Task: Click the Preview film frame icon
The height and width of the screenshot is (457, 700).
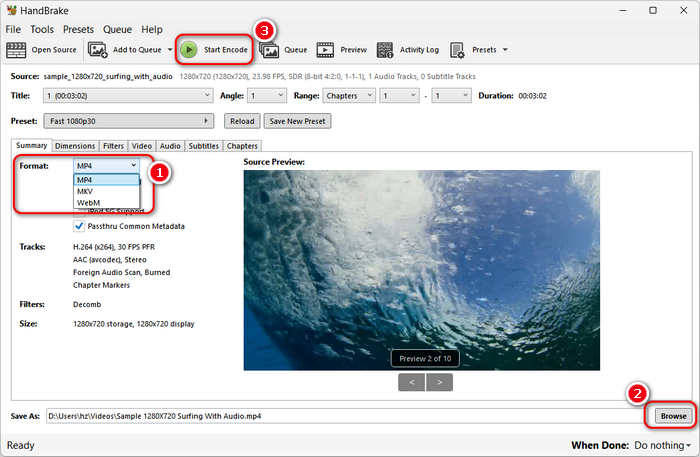Action: tap(325, 50)
